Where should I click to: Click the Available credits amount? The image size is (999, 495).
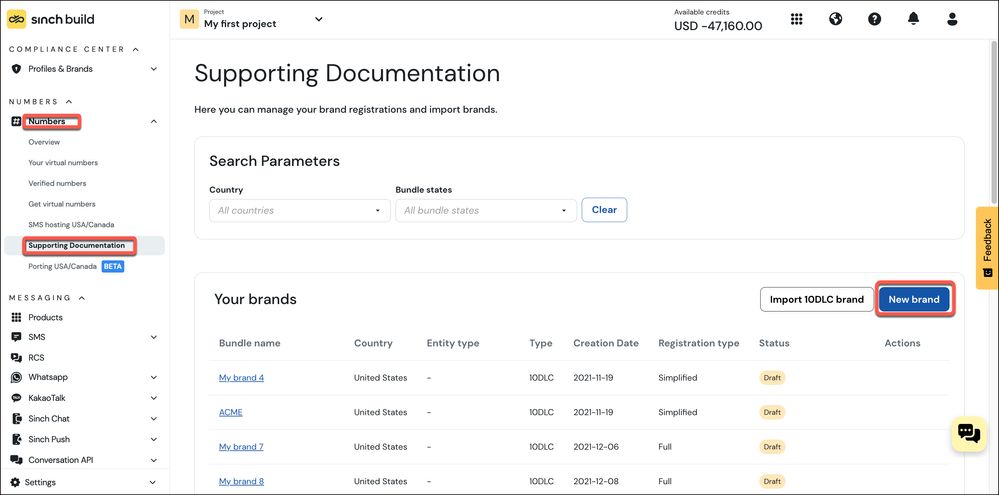718,26
